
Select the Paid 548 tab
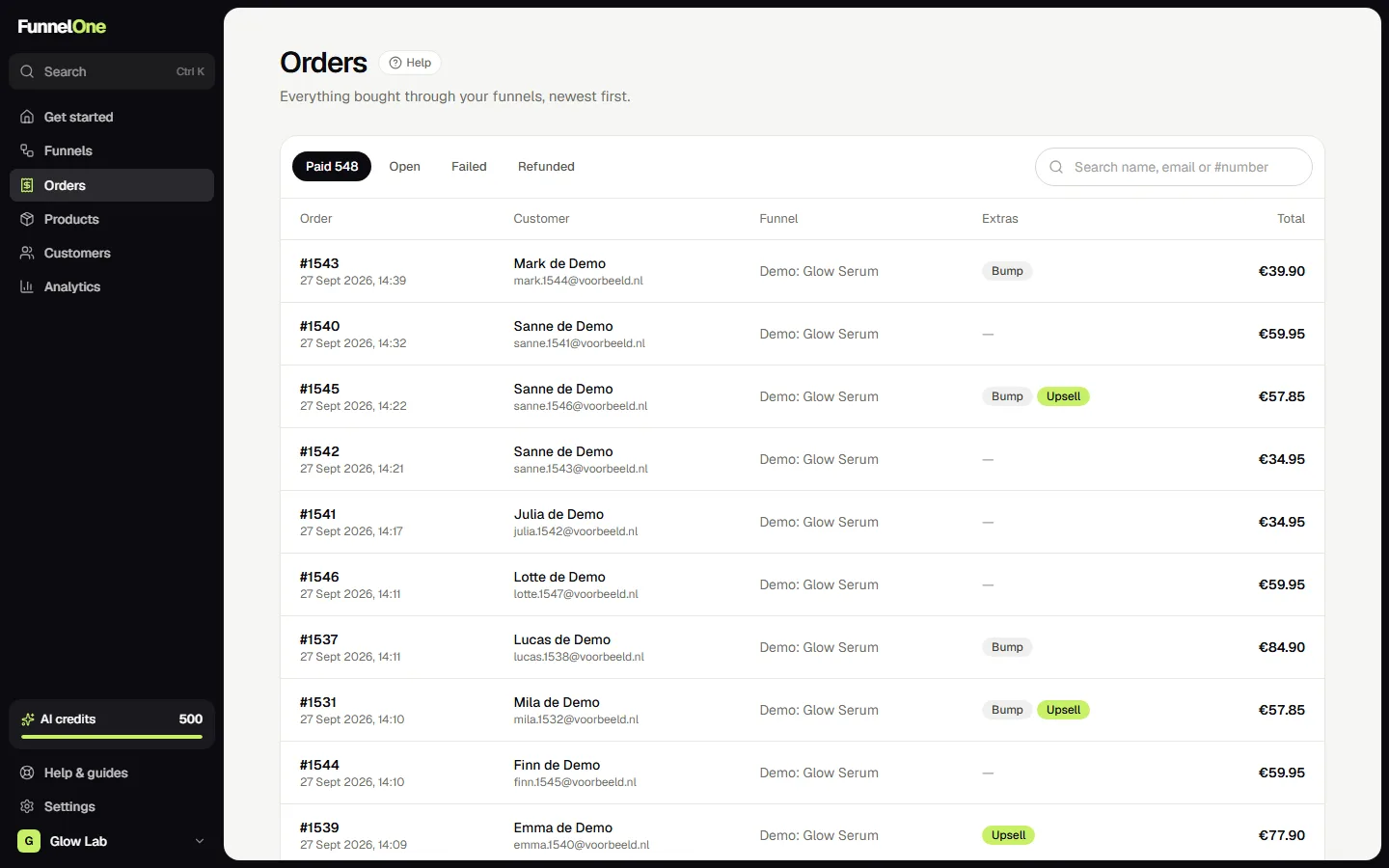click(332, 166)
